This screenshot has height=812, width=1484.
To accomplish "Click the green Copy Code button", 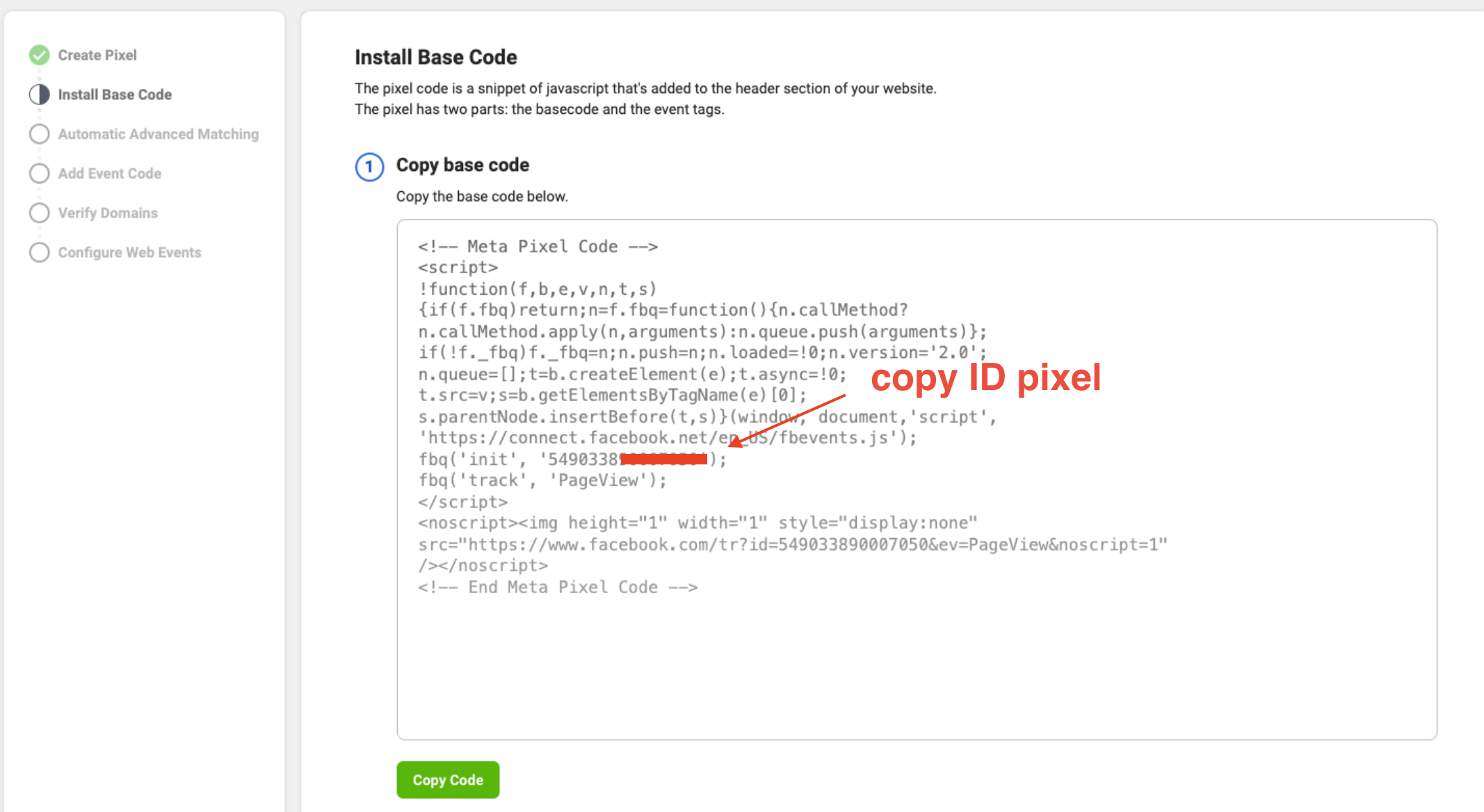I will point(448,780).
